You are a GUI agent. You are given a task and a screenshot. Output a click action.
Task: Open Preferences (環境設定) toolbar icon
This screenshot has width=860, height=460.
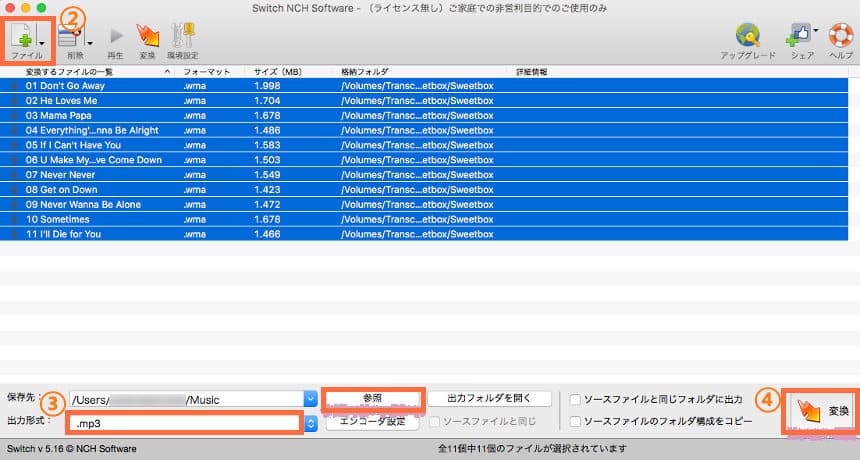click(183, 35)
